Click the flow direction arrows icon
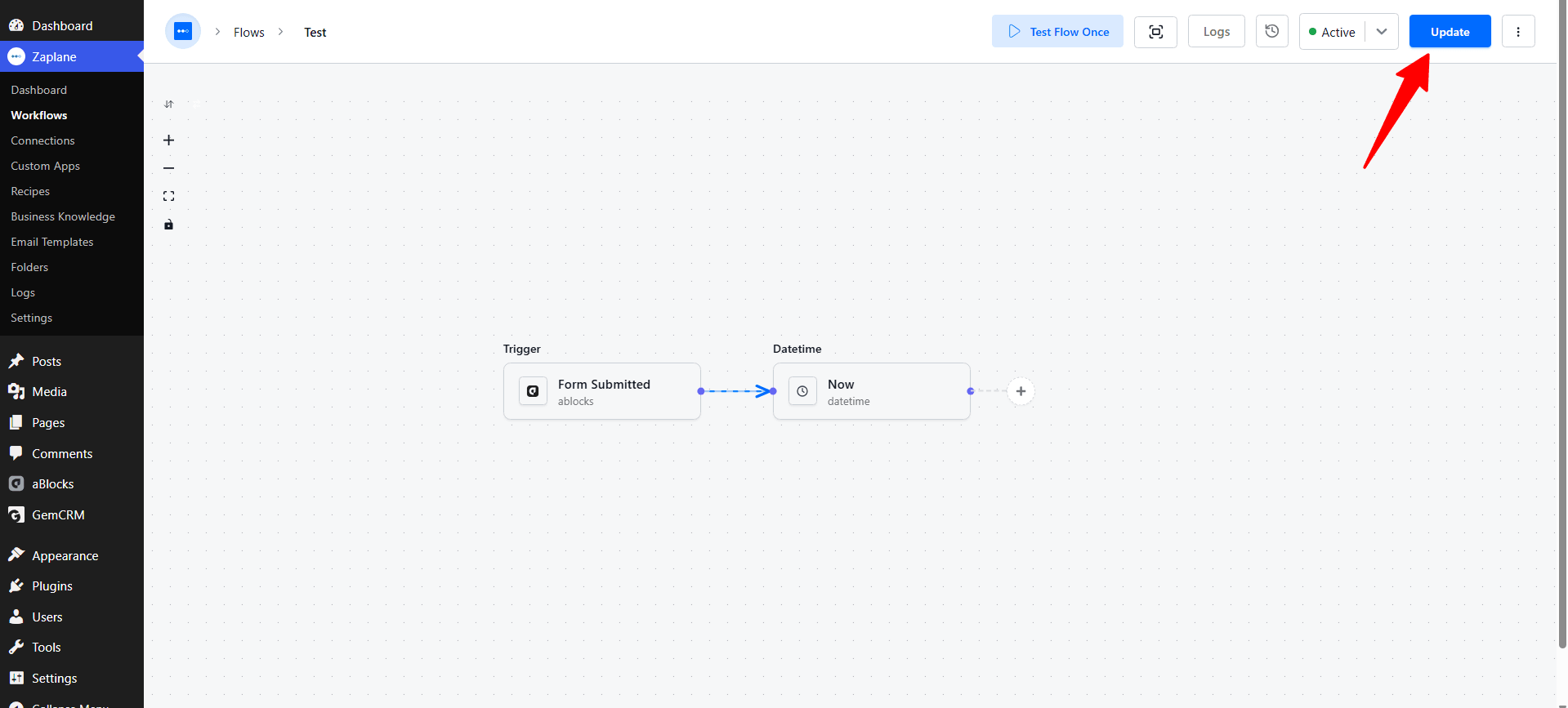This screenshot has height=708, width=1568. coord(169,105)
